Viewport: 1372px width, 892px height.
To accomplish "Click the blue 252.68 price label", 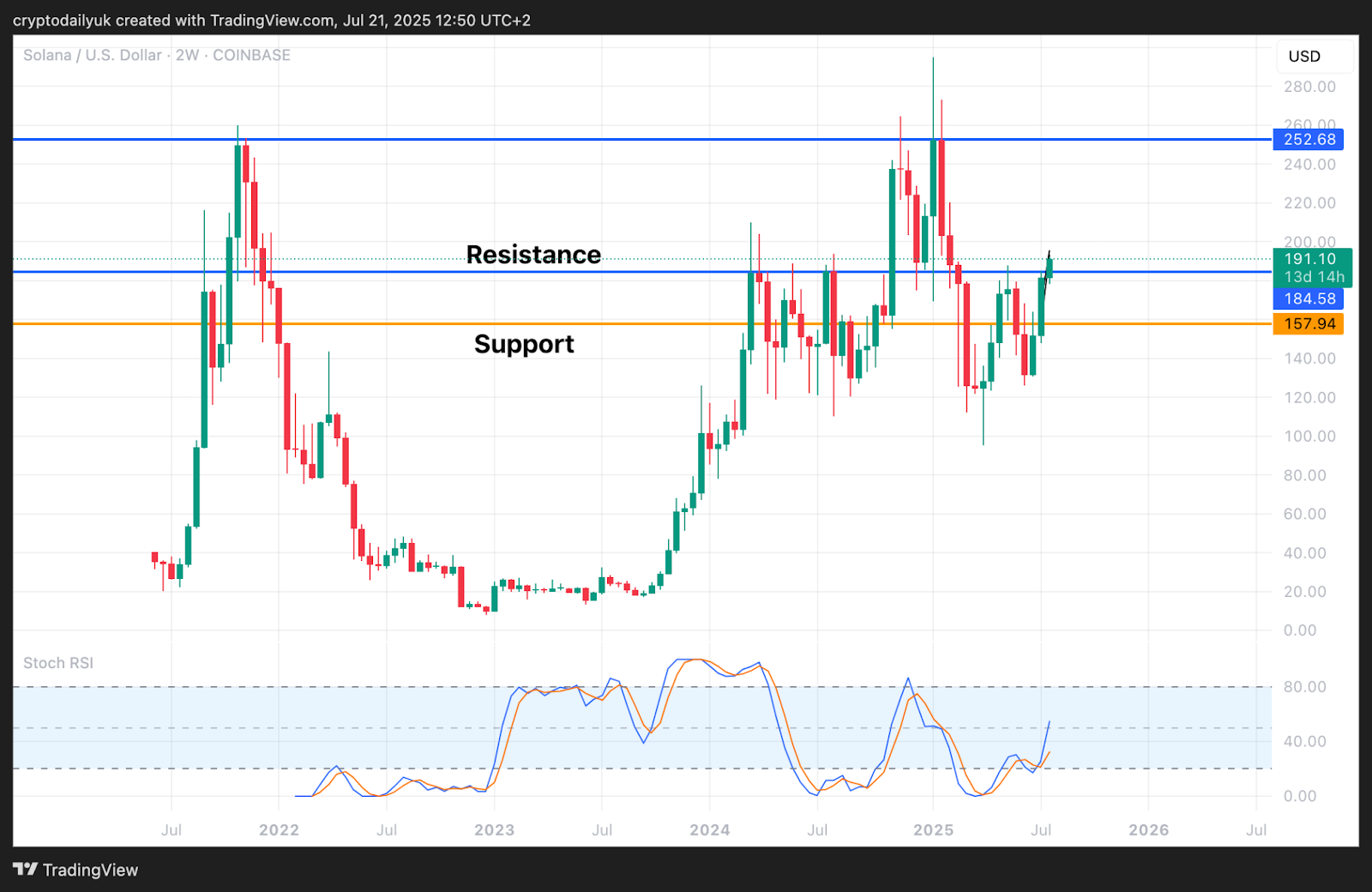I will tap(1309, 140).
